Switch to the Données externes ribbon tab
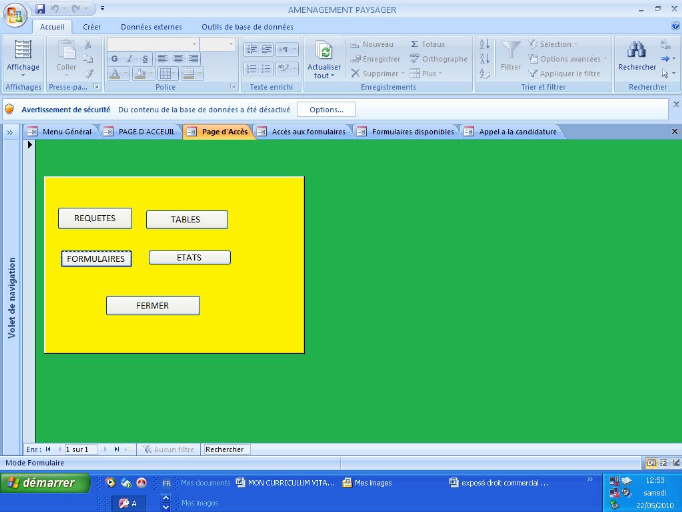The image size is (682, 512). point(150,27)
